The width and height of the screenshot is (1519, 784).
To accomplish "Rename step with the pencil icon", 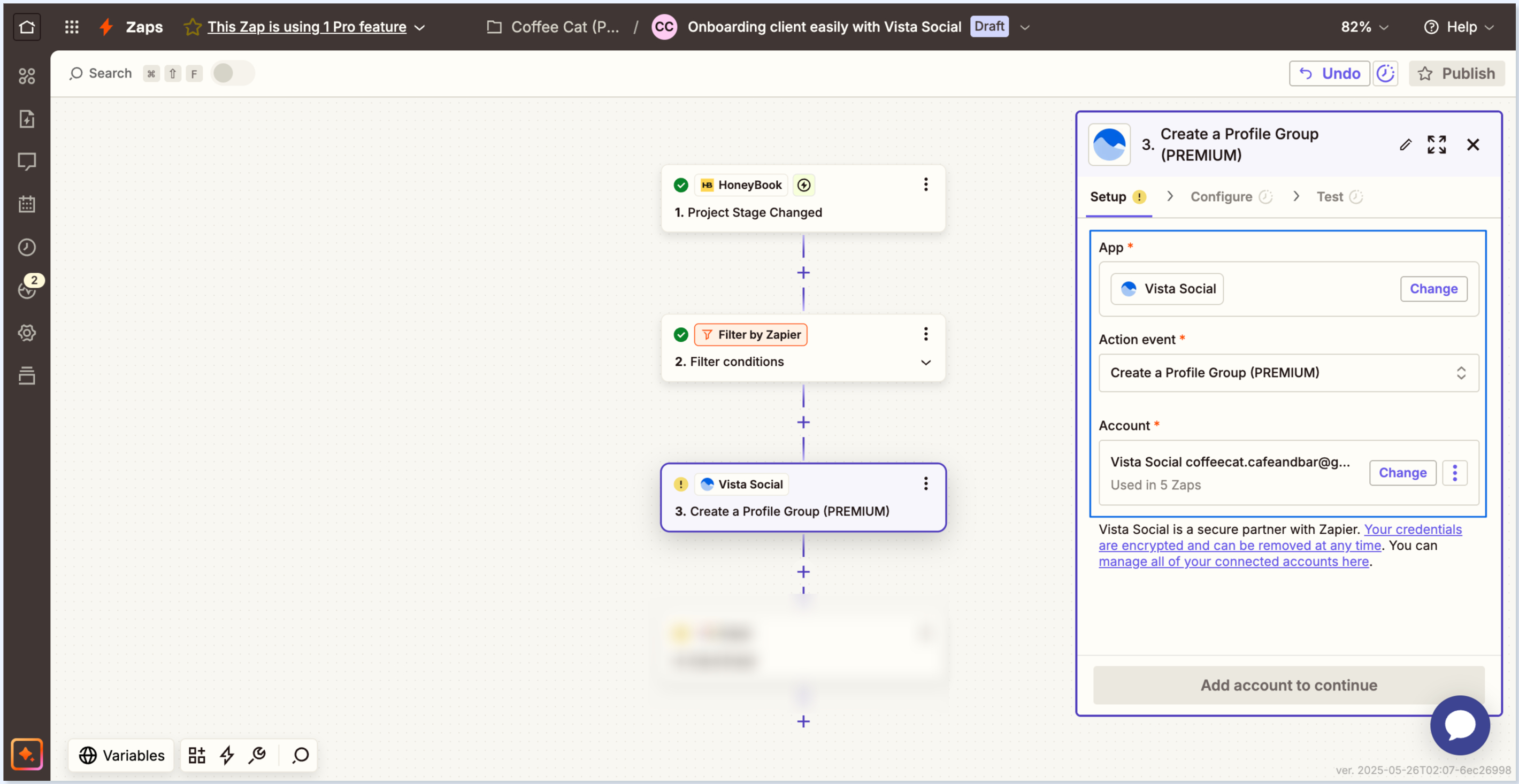I will click(1405, 144).
